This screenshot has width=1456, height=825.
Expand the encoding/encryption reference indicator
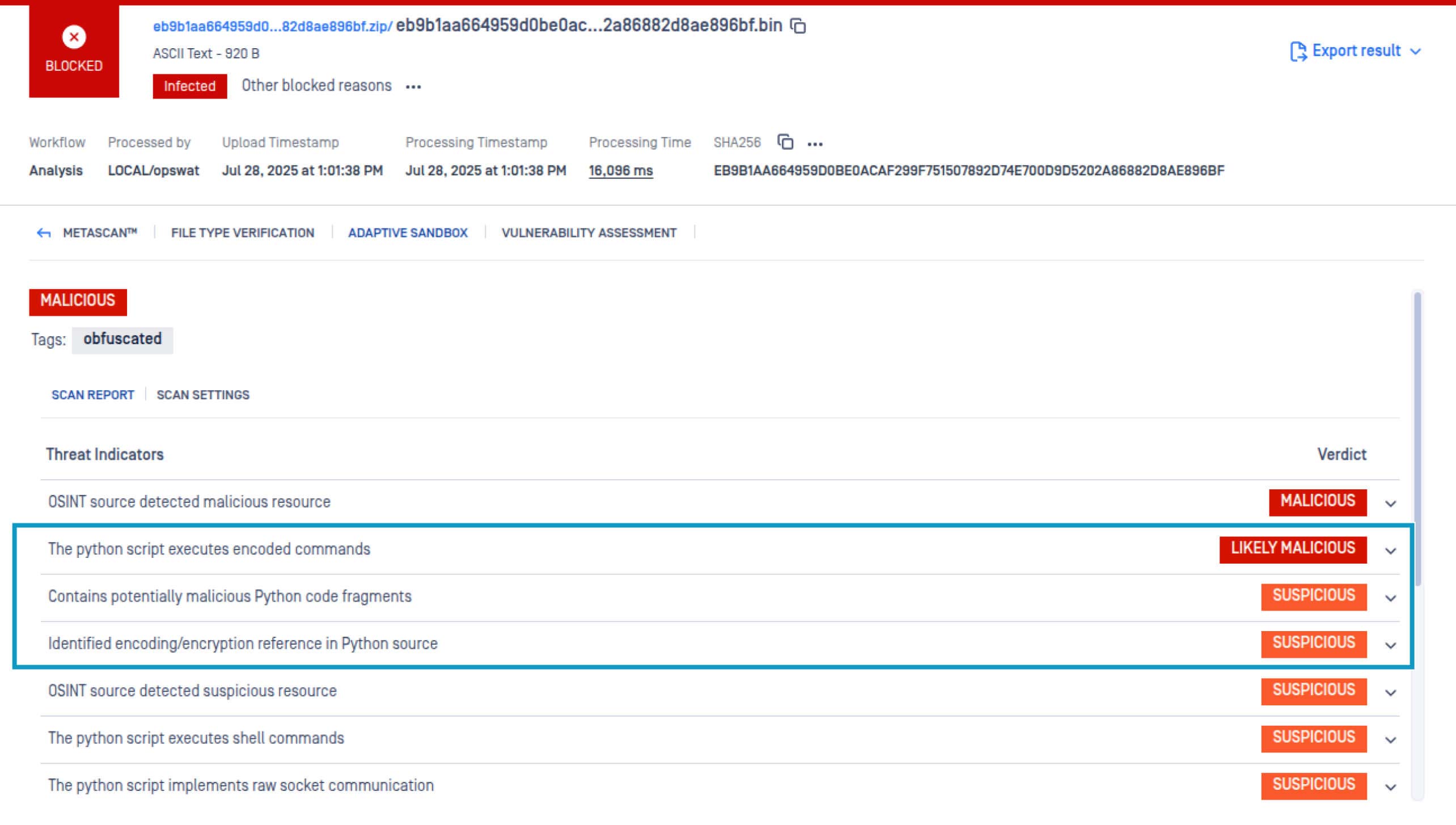[1389, 644]
